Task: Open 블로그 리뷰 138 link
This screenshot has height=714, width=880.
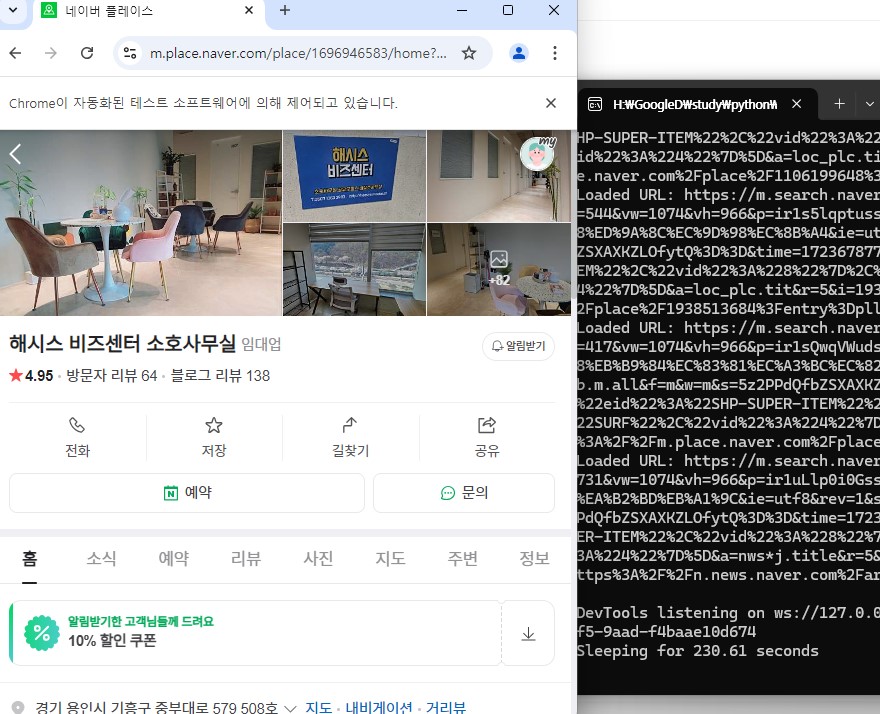Action: click(x=220, y=376)
